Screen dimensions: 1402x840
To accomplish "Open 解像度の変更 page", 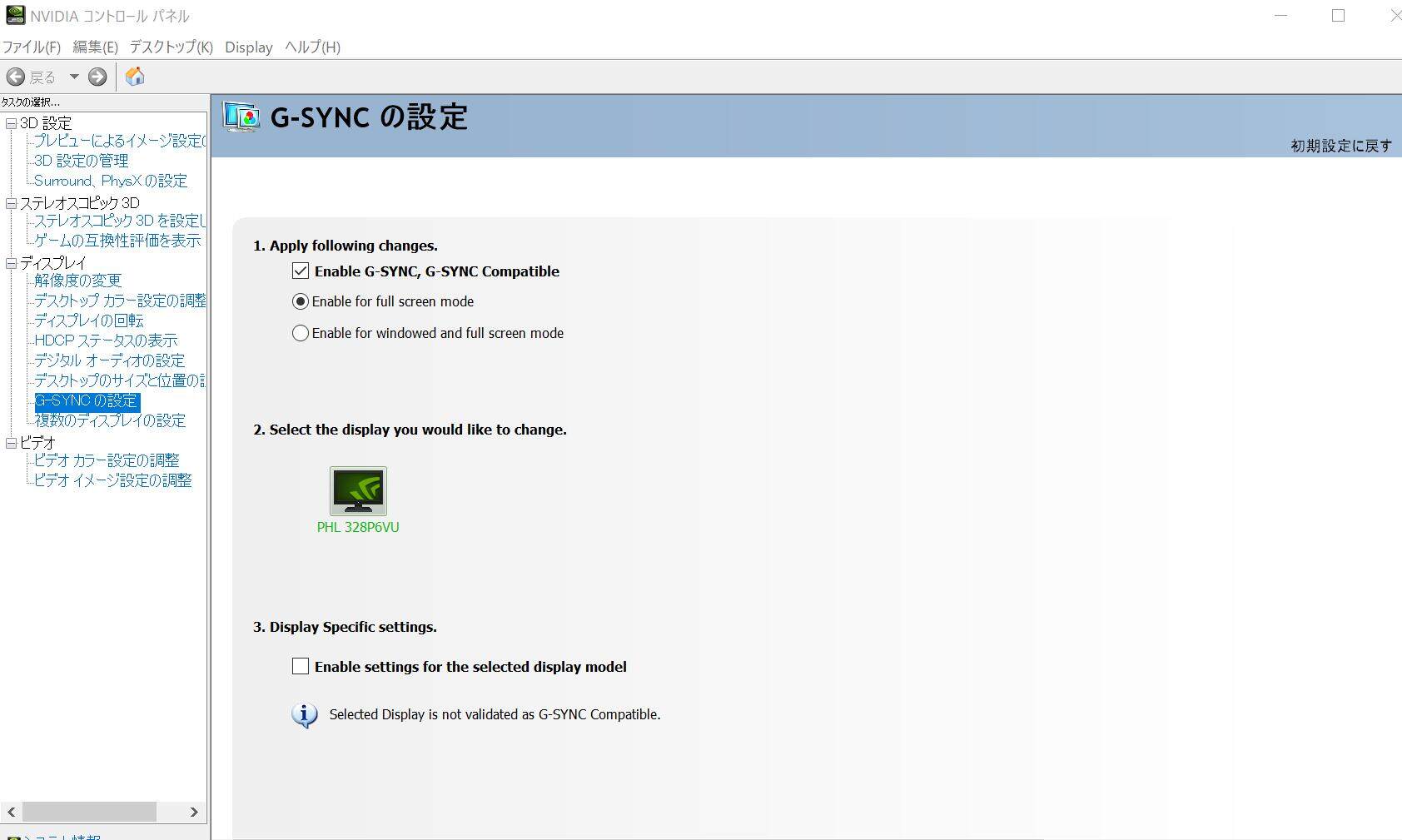I will click(x=78, y=281).
